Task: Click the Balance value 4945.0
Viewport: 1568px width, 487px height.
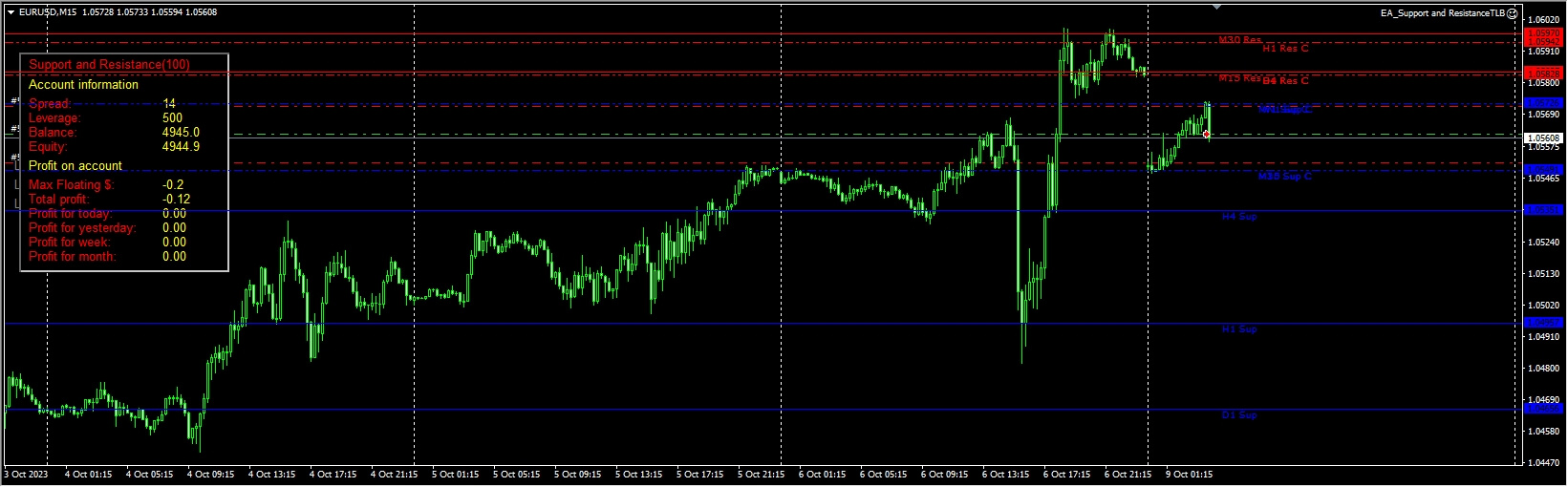Action: (181, 132)
